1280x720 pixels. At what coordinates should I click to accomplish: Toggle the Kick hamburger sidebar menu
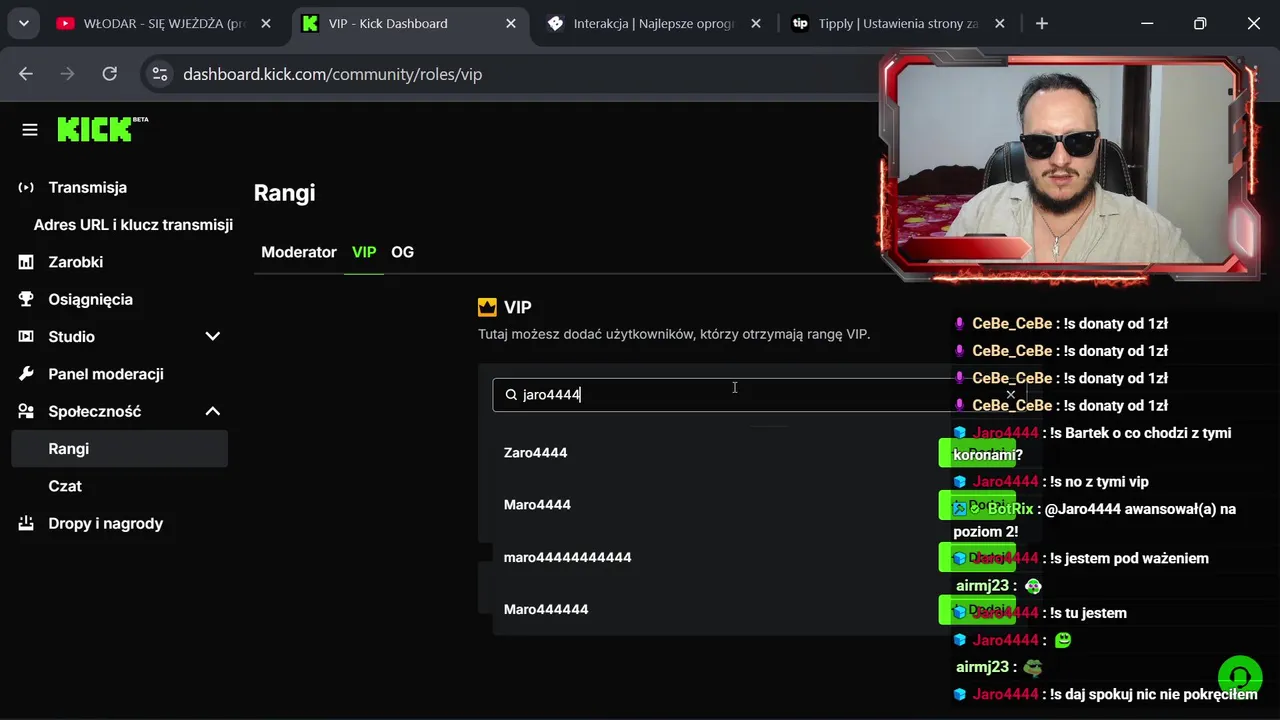pos(30,130)
